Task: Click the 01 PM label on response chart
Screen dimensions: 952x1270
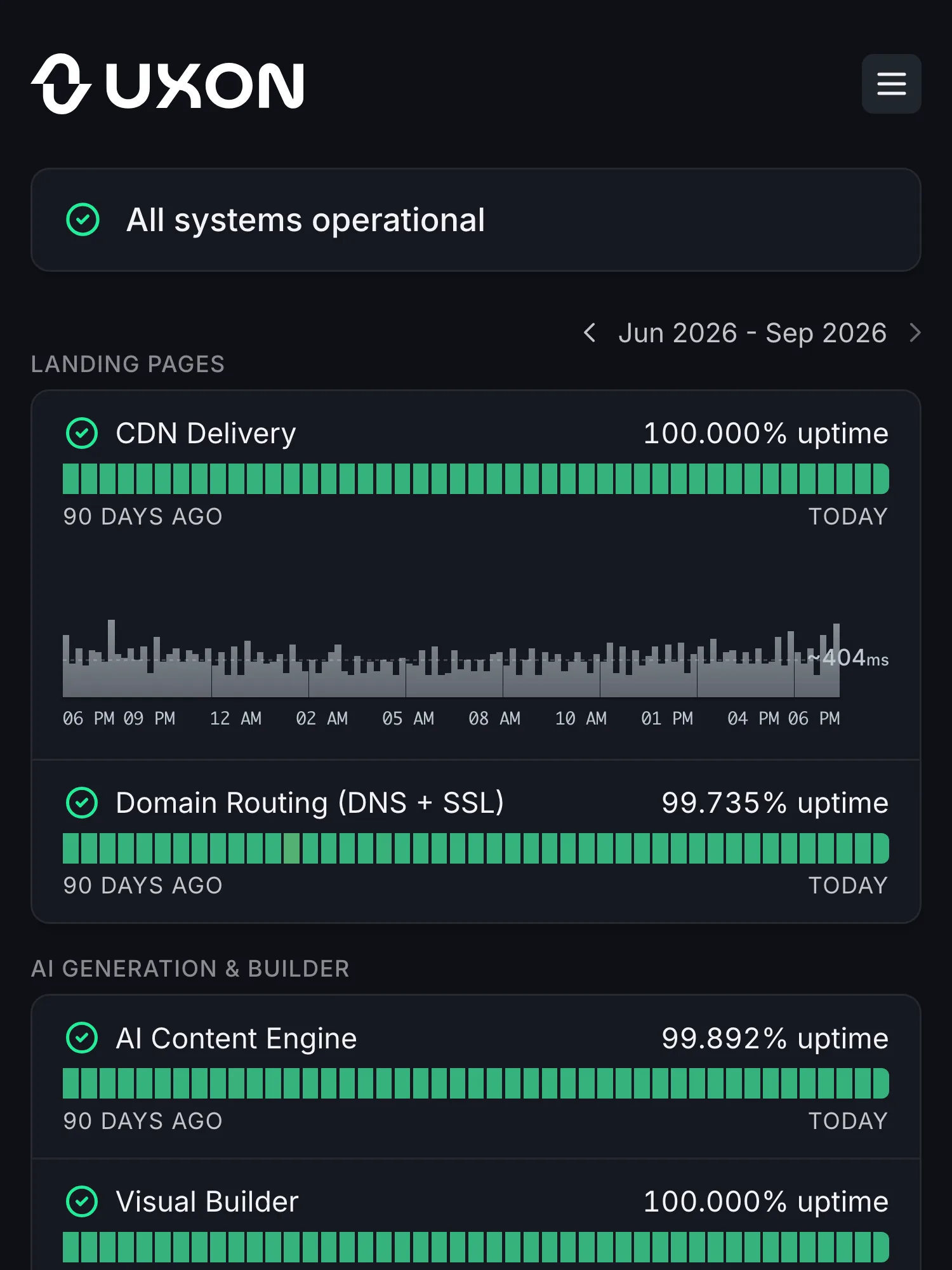Action: [667, 718]
